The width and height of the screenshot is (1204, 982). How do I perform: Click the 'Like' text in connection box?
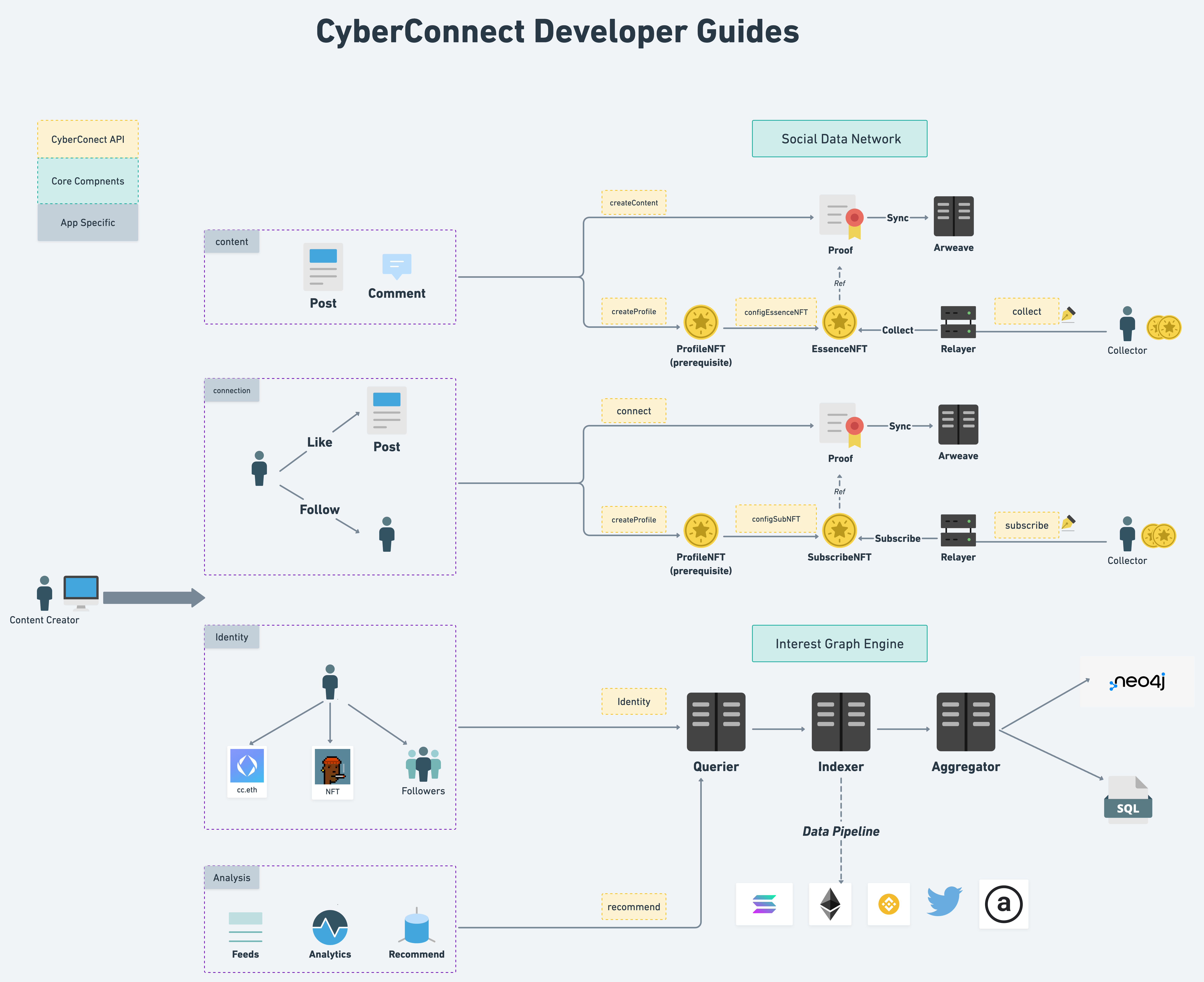click(319, 442)
